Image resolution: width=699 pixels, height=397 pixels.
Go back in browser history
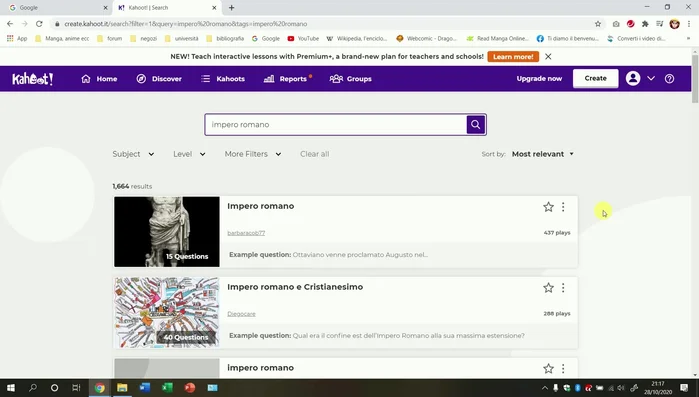10,24
